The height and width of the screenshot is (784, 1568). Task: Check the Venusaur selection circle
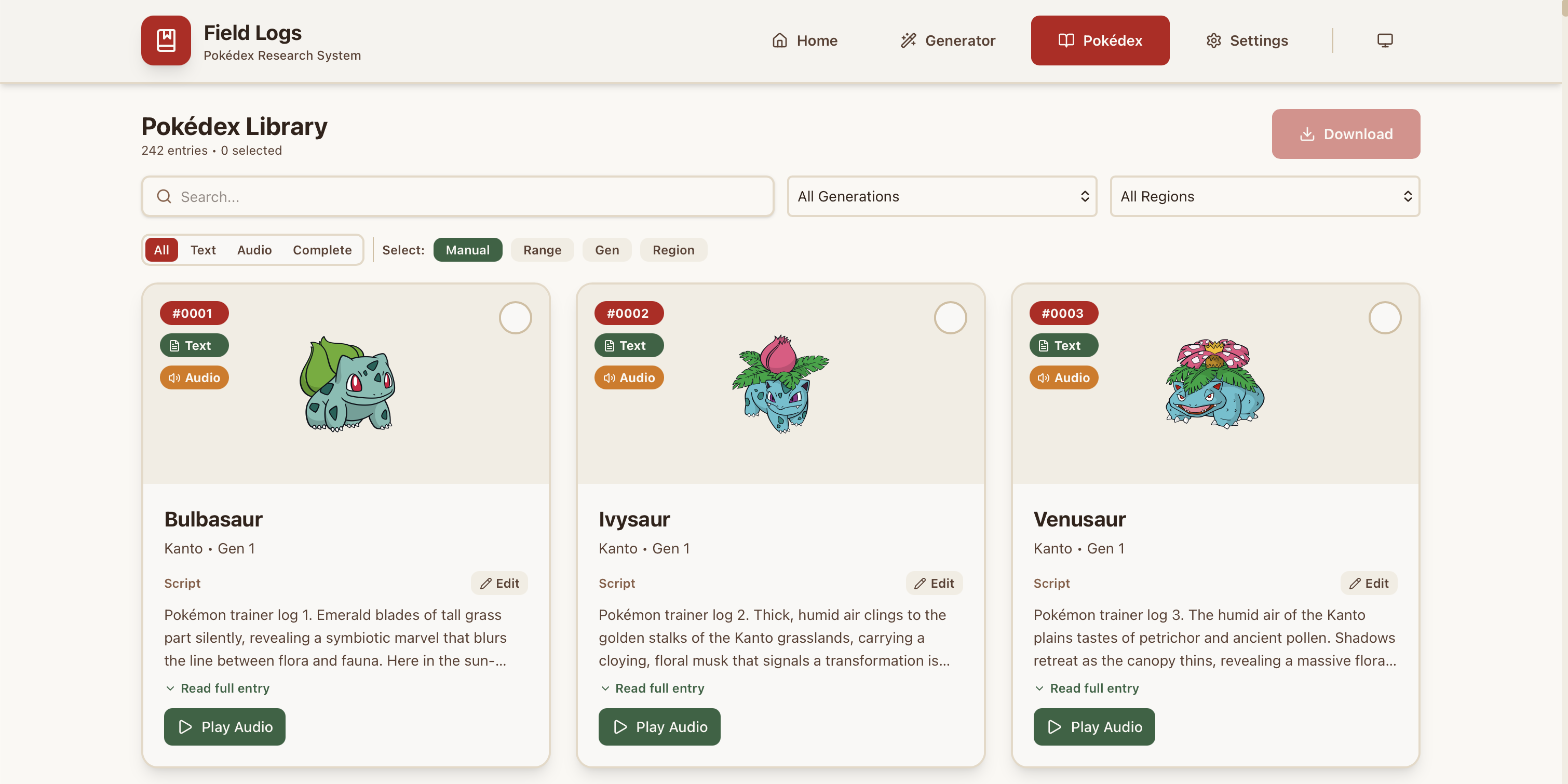point(1384,318)
